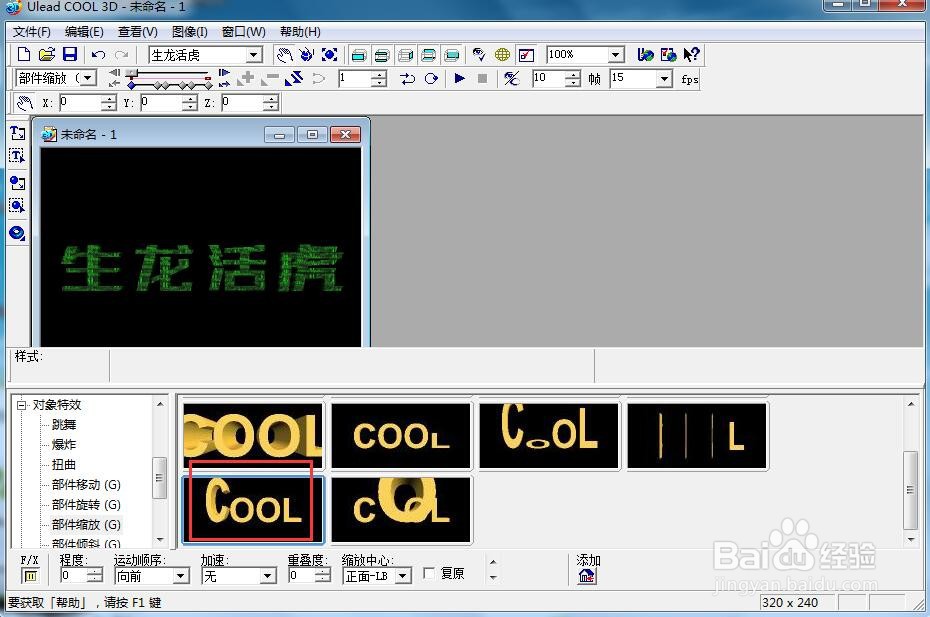Select 部件旋转 (G) in the effects tree

point(86,505)
